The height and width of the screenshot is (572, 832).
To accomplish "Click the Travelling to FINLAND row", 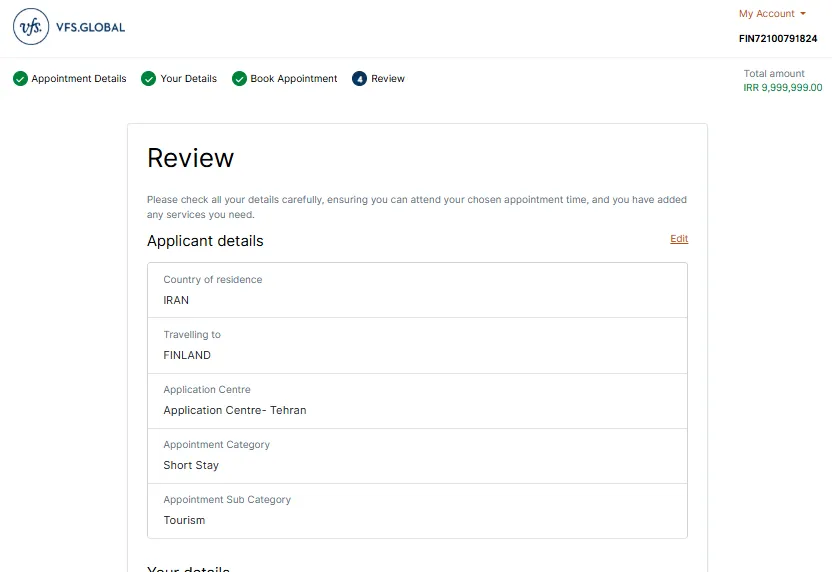I will coord(417,345).
